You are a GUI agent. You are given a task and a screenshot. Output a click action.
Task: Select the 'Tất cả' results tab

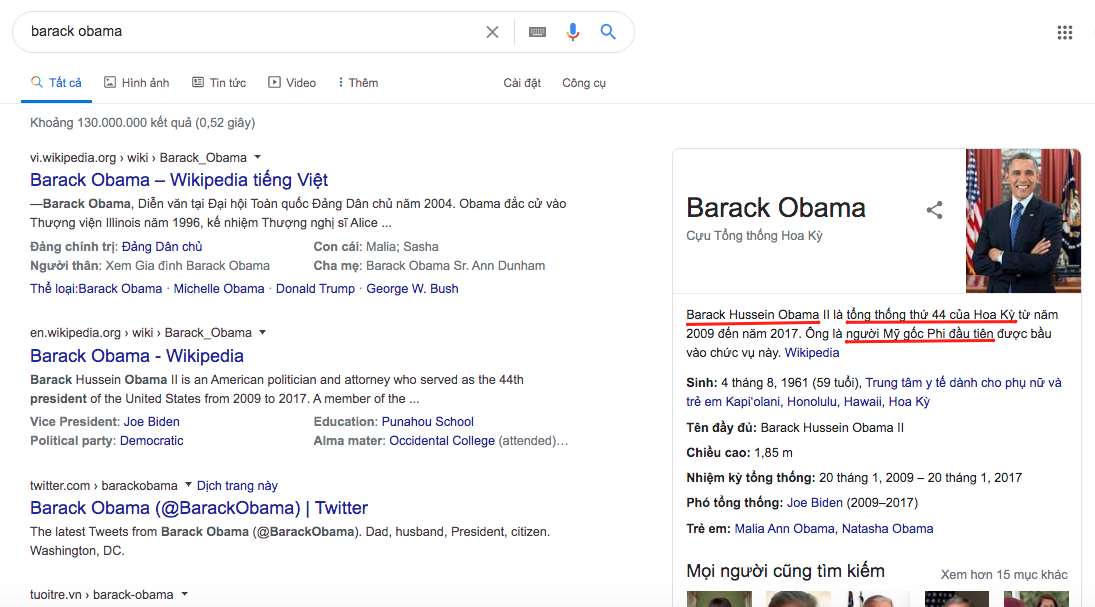[x=57, y=82]
